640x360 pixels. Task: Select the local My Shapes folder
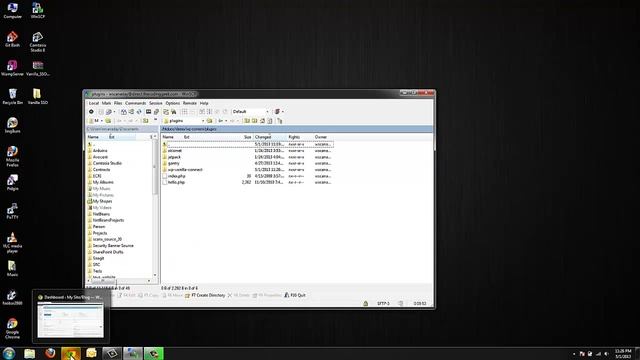pos(102,201)
